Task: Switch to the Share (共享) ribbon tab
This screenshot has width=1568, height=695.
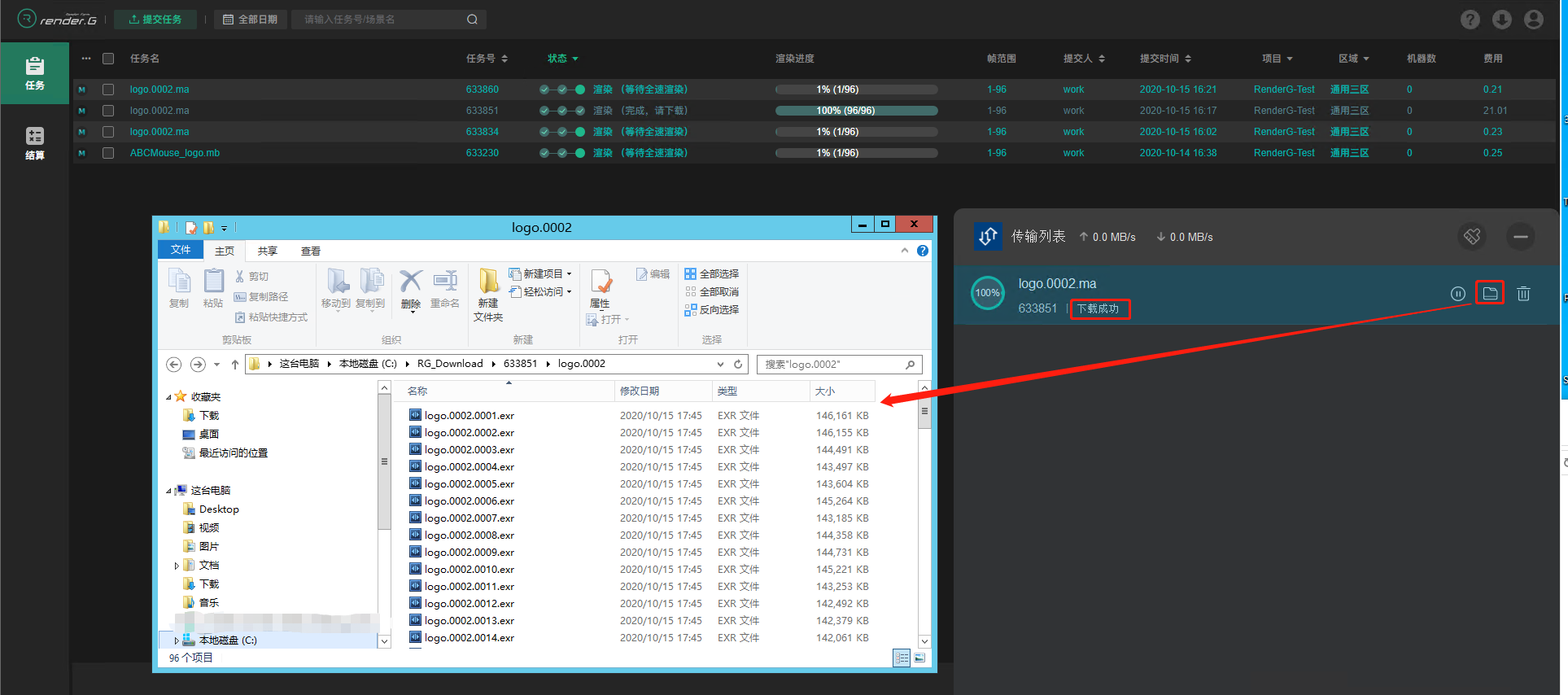Action: pos(268,251)
